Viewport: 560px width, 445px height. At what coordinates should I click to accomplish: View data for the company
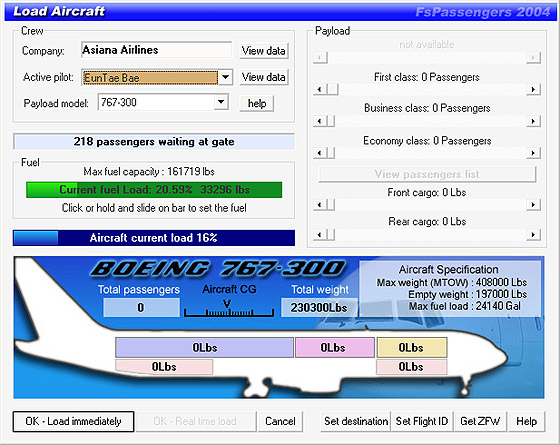coord(264,51)
